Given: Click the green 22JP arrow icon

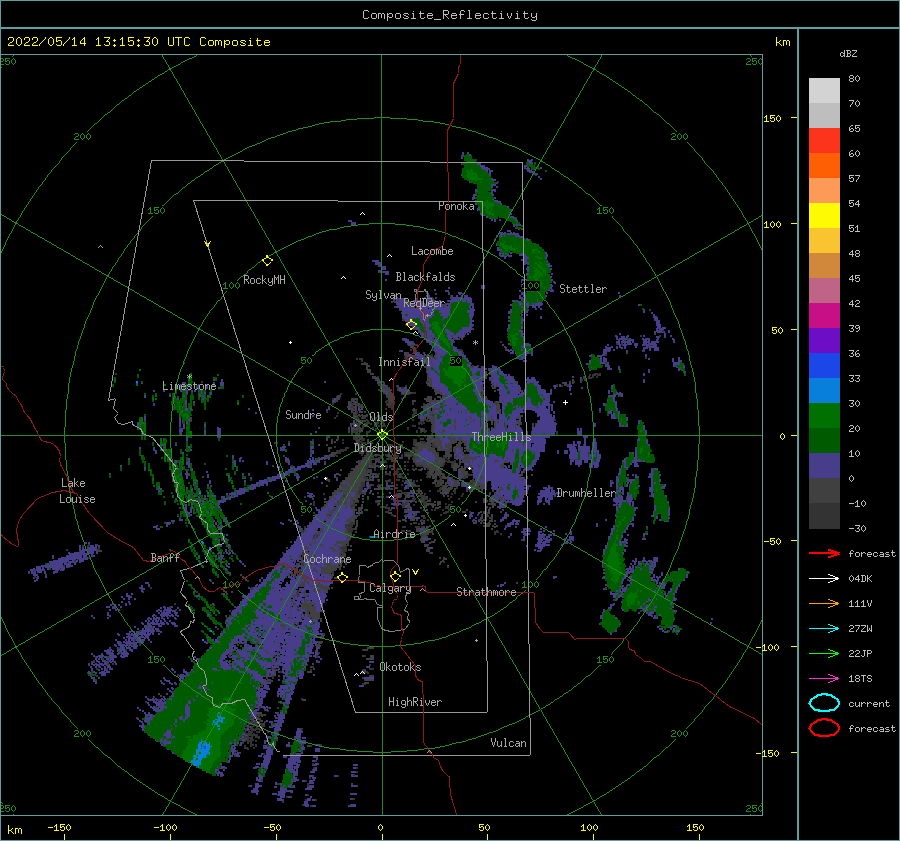Looking at the screenshot, I should click(x=824, y=653).
